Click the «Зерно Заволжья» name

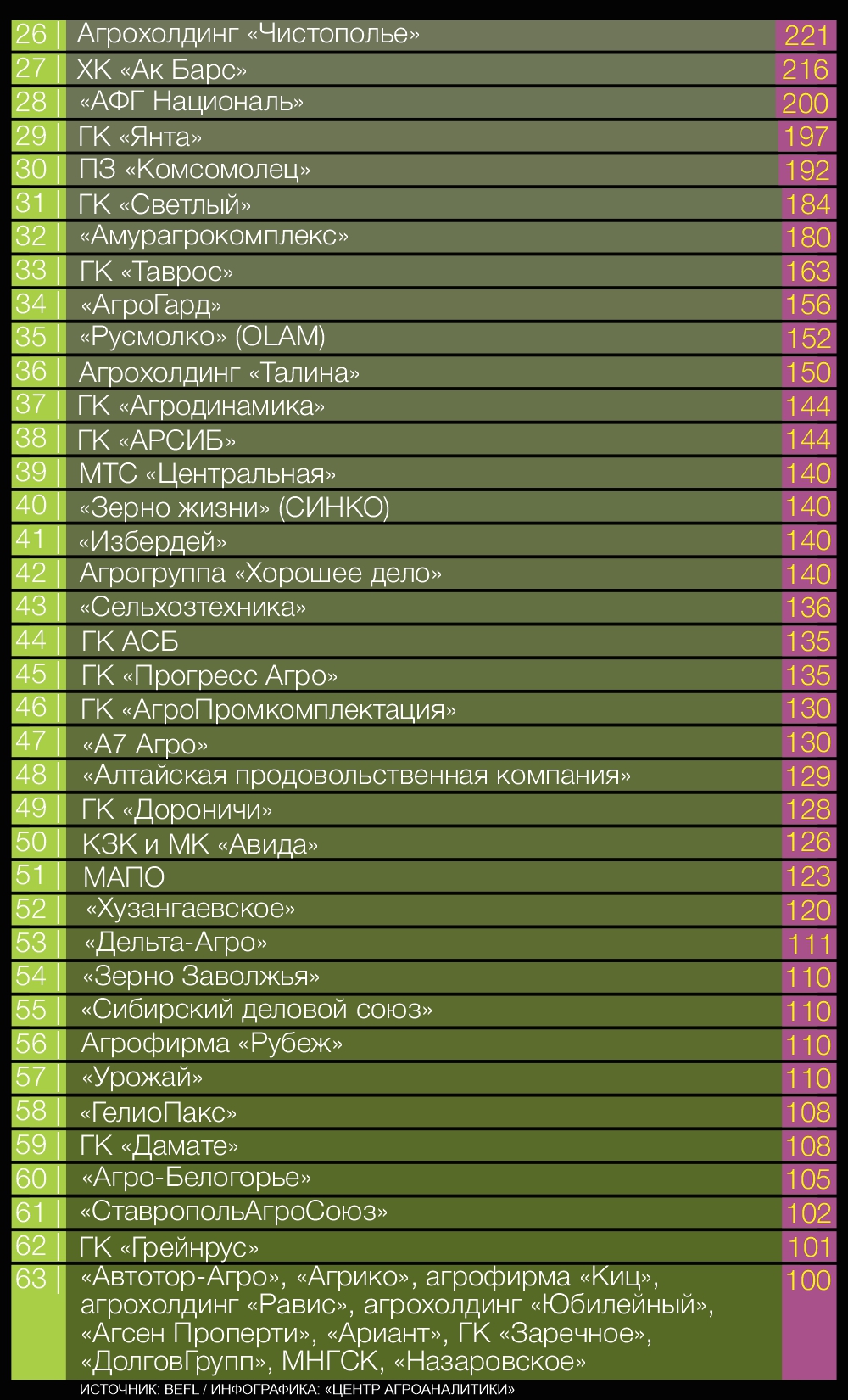[x=201, y=977]
